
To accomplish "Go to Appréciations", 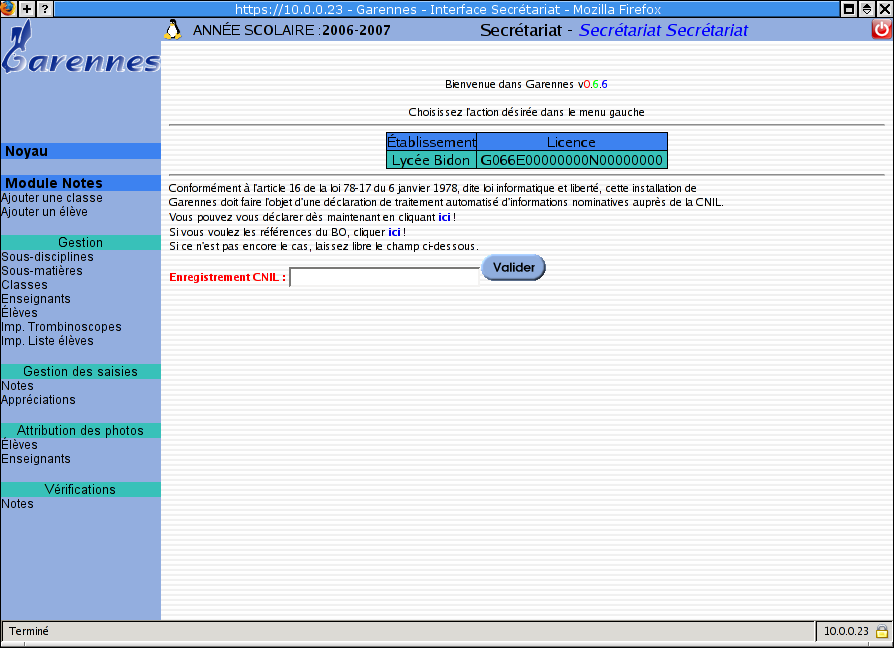I will 39,400.
